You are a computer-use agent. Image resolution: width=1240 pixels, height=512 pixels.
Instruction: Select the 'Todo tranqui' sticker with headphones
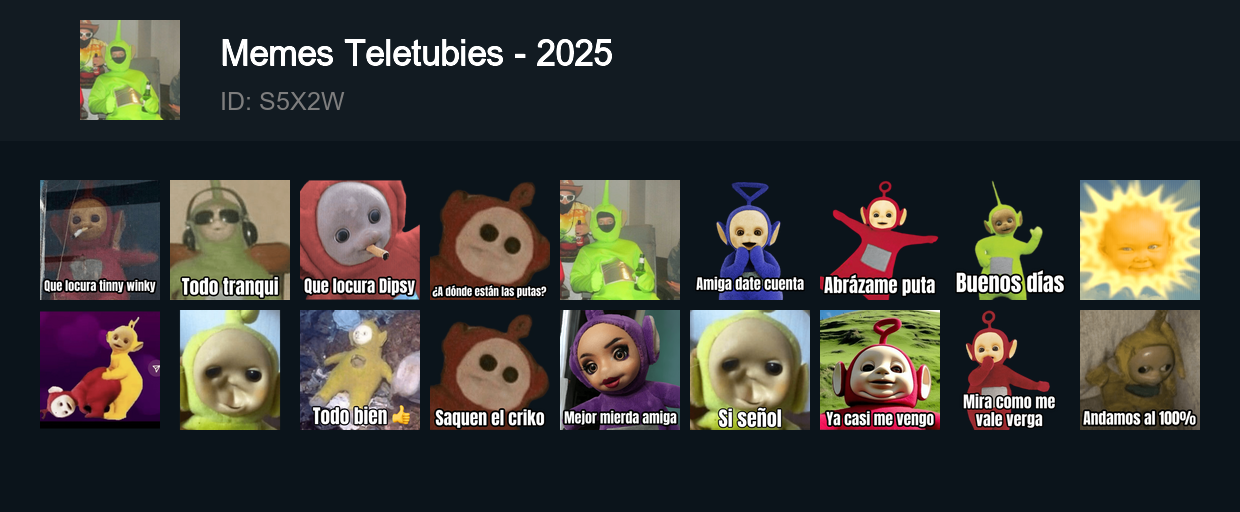pos(230,240)
